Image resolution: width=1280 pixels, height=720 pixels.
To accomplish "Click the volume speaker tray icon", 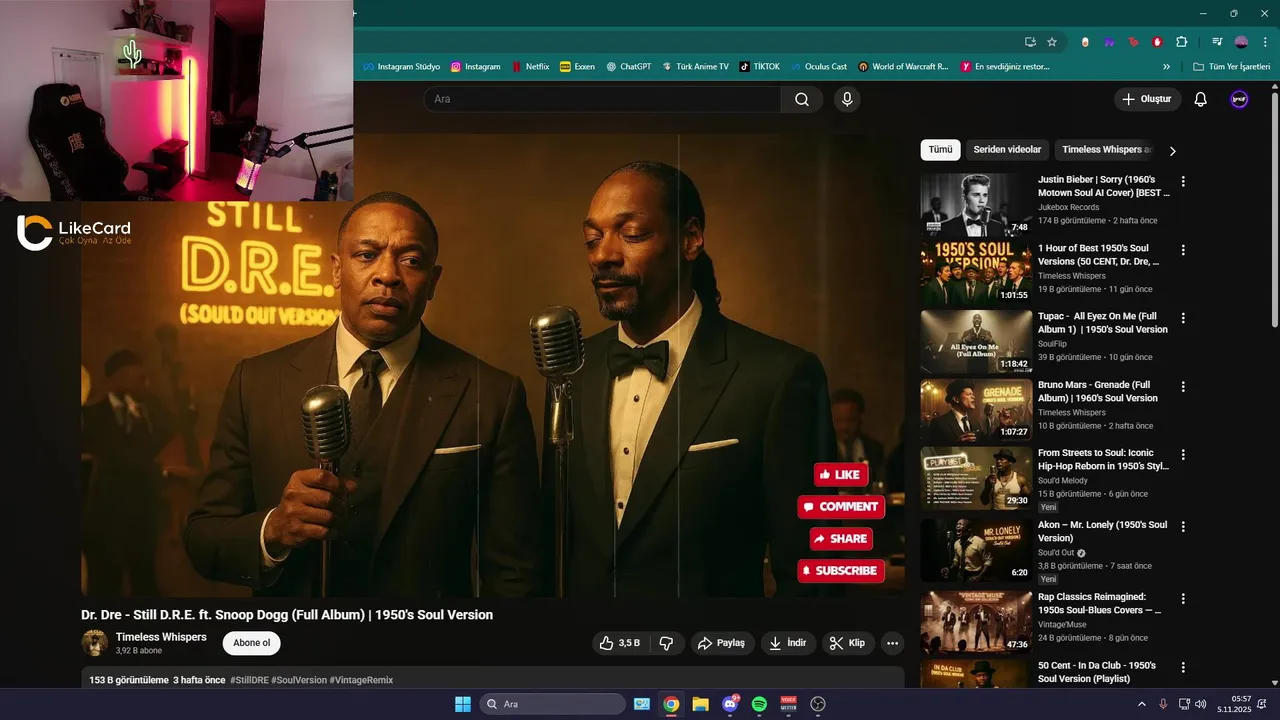I will coord(1200,704).
